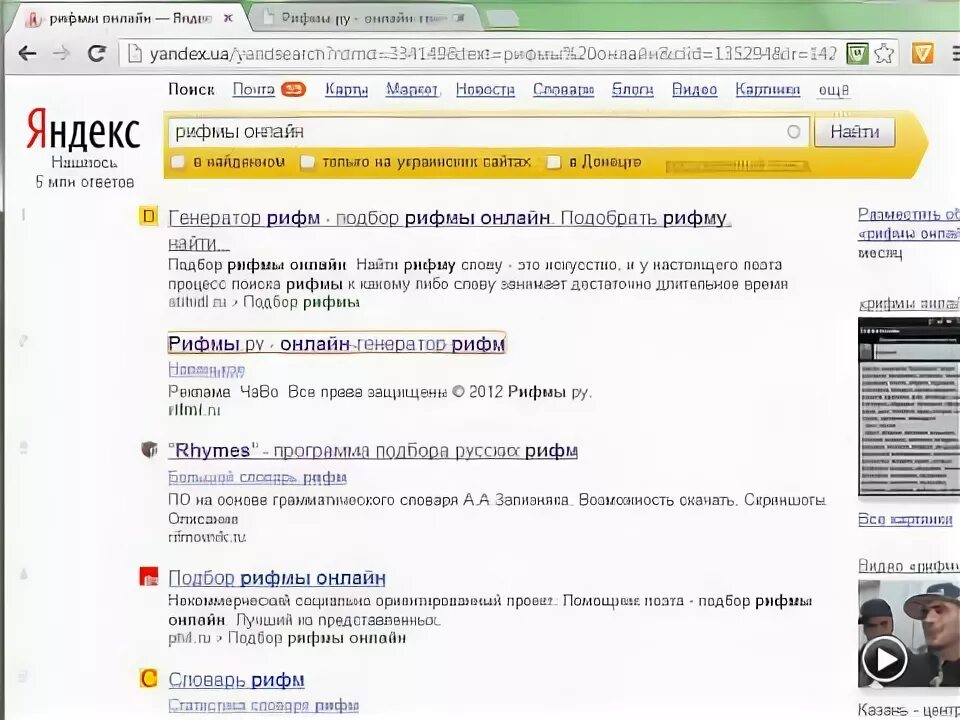Open Маркет in top navigation
The height and width of the screenshot is (720, 960).
pos(411,89)
